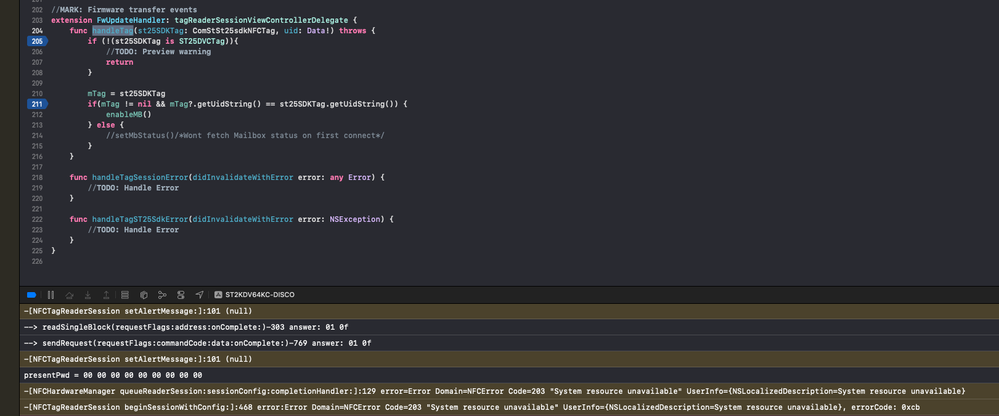This screenshot has height=416, width=999.
Task: Click the 'MARK: Firmware transfer events' comment
Action: click(x=124, y=10)
